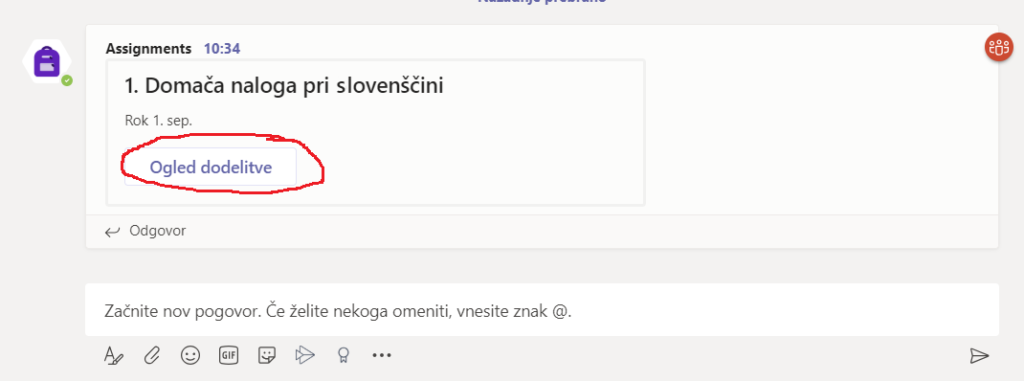Open the emoji picker smiley icon

(x=190, y=355)
